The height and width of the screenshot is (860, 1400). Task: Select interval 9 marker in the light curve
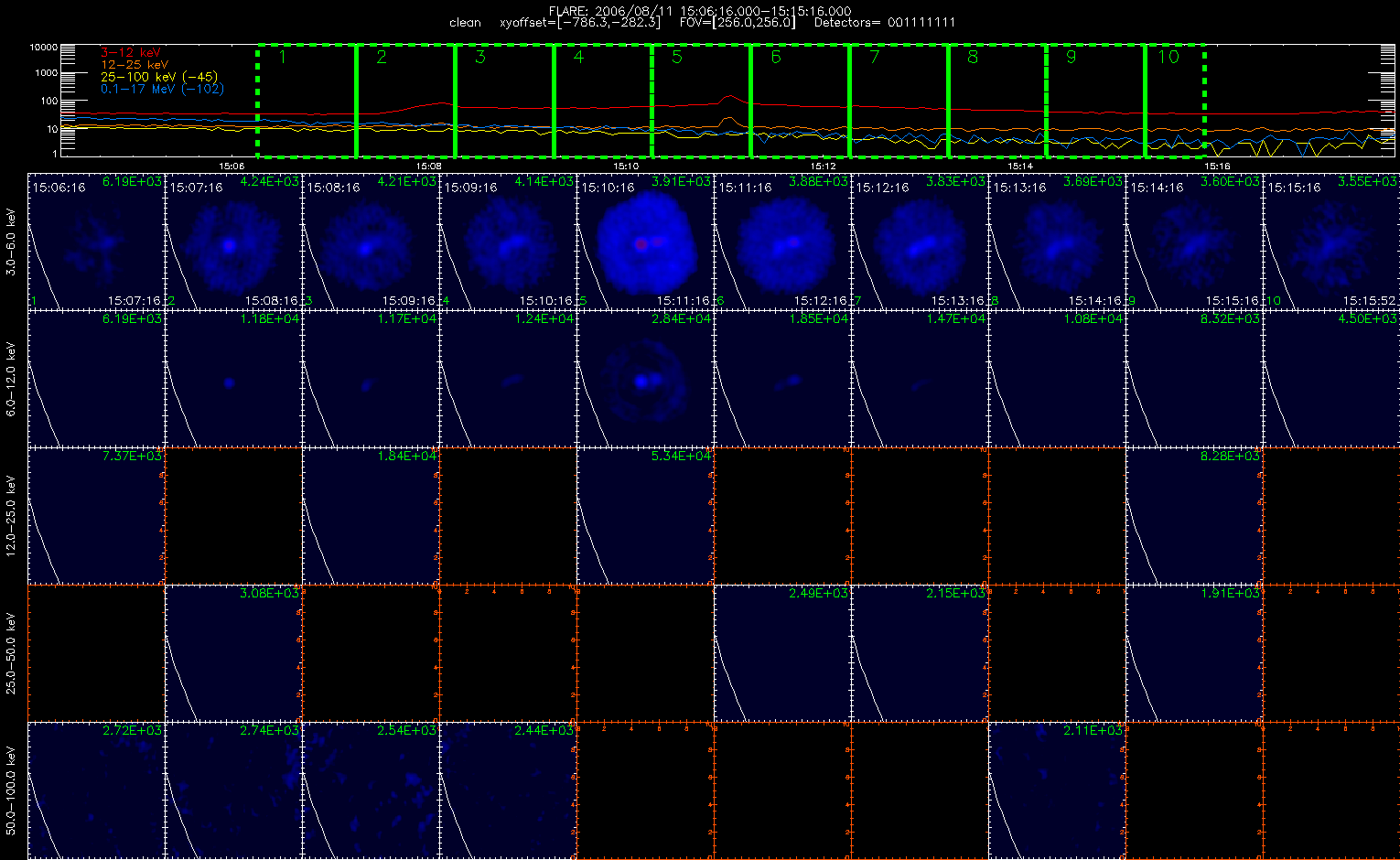(x=1072, y=58)
